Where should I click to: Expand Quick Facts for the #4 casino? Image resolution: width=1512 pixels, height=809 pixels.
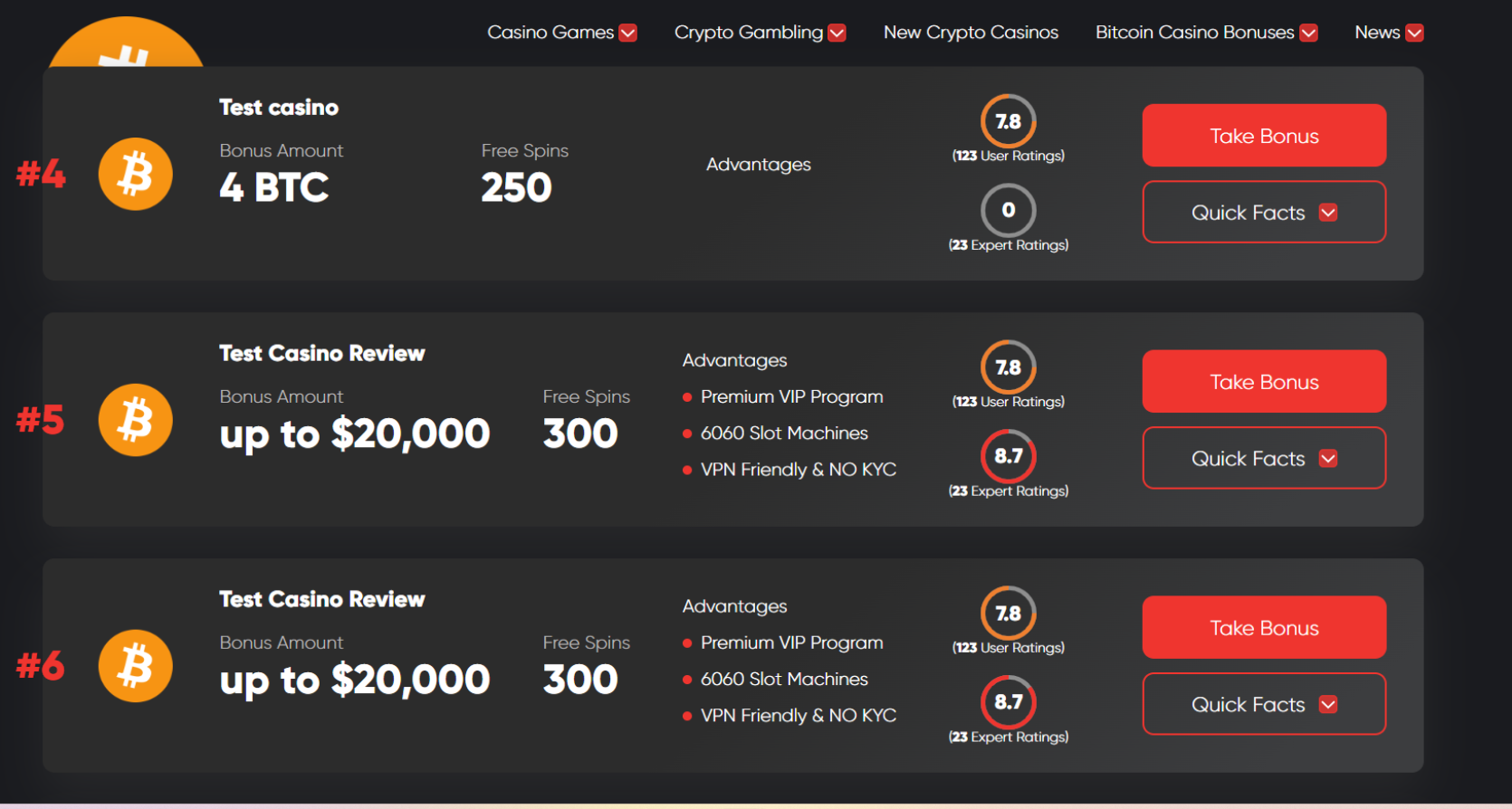click(x=1264, y=213)
